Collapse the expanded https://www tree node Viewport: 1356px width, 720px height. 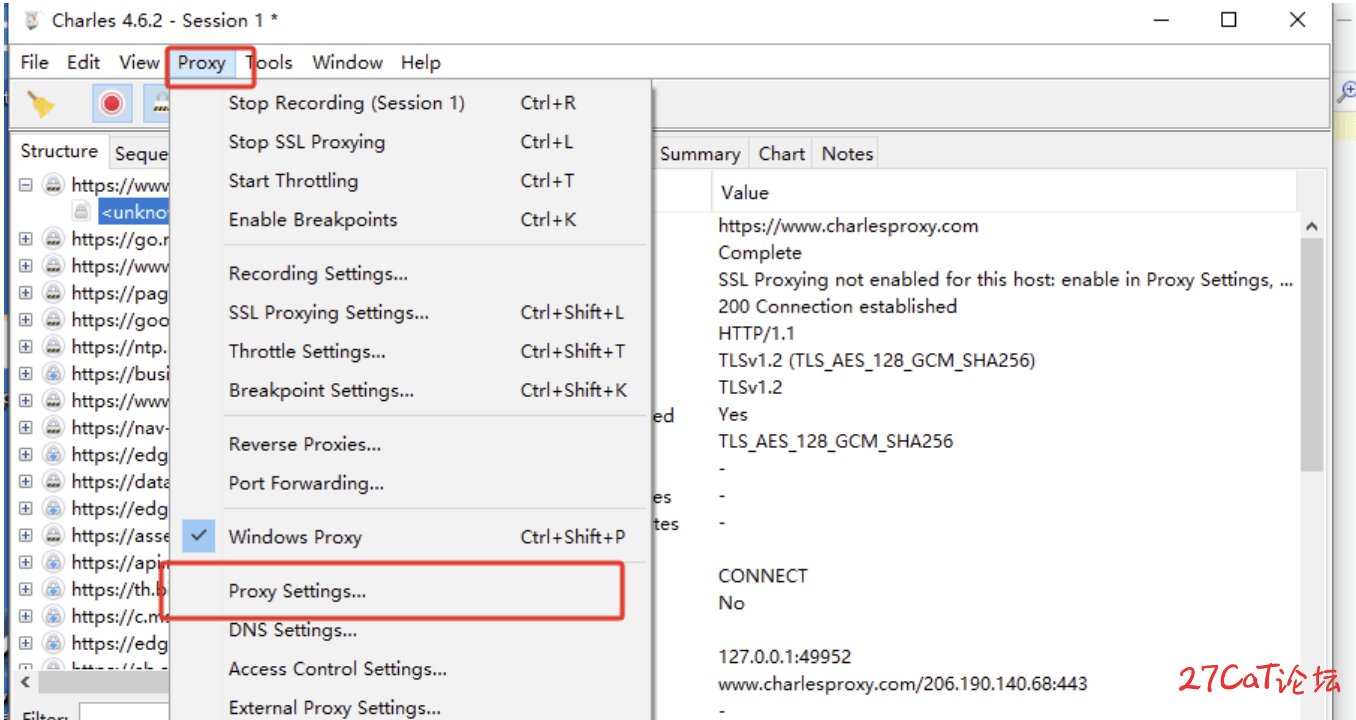[26, 185]
